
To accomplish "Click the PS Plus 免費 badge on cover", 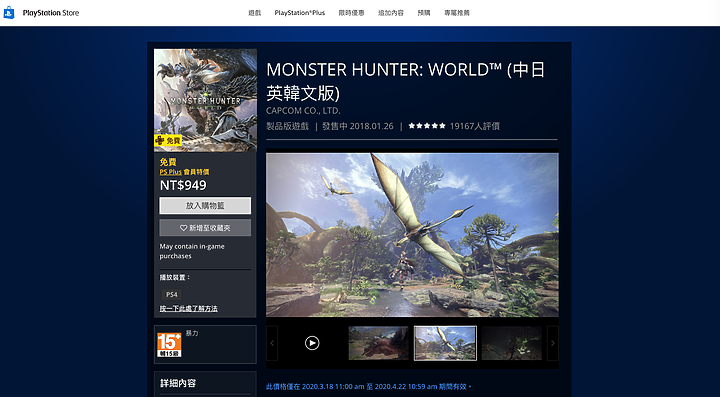I will [x=168, y=140].
